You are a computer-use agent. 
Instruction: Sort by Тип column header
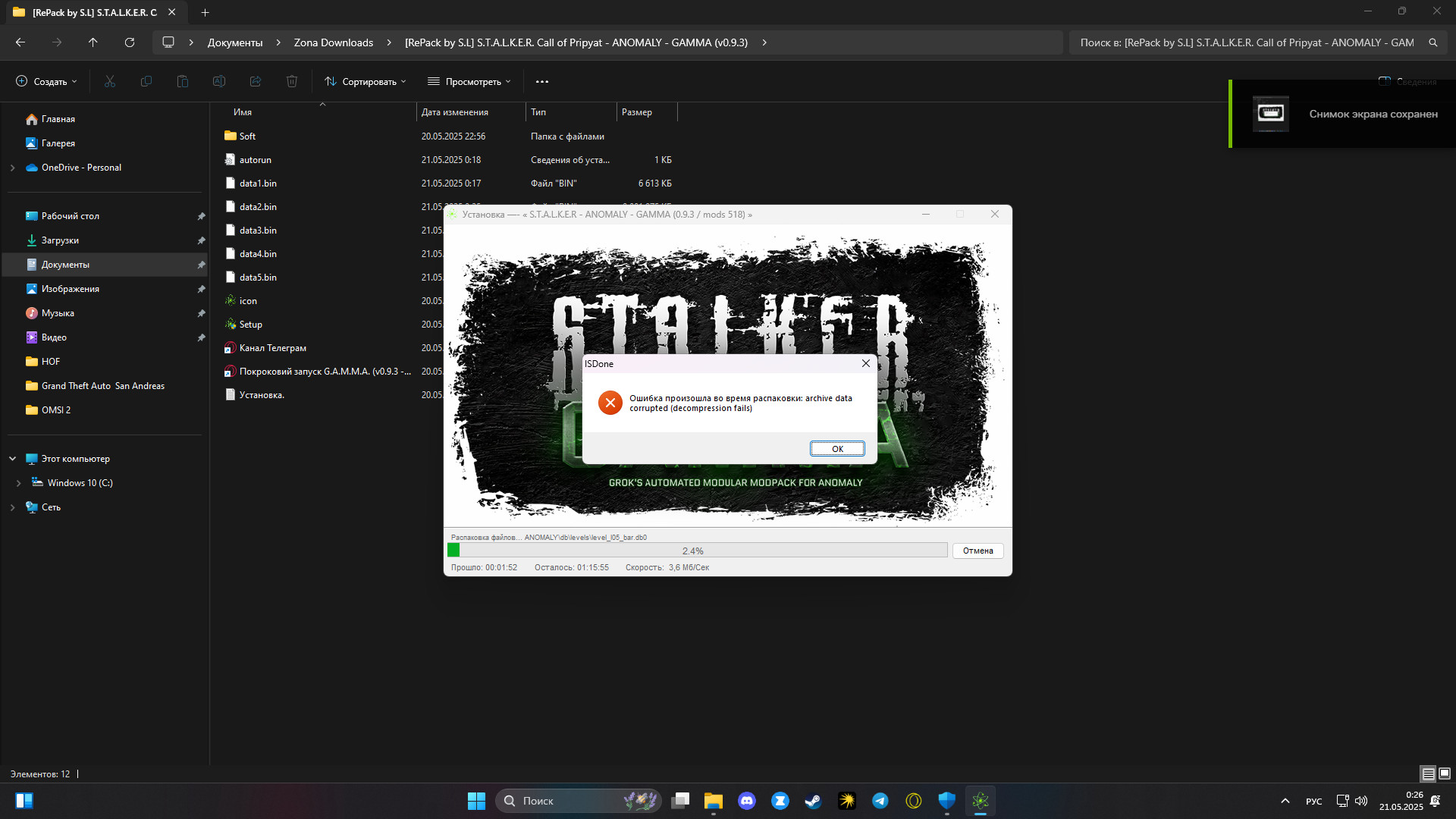[571, 112]
